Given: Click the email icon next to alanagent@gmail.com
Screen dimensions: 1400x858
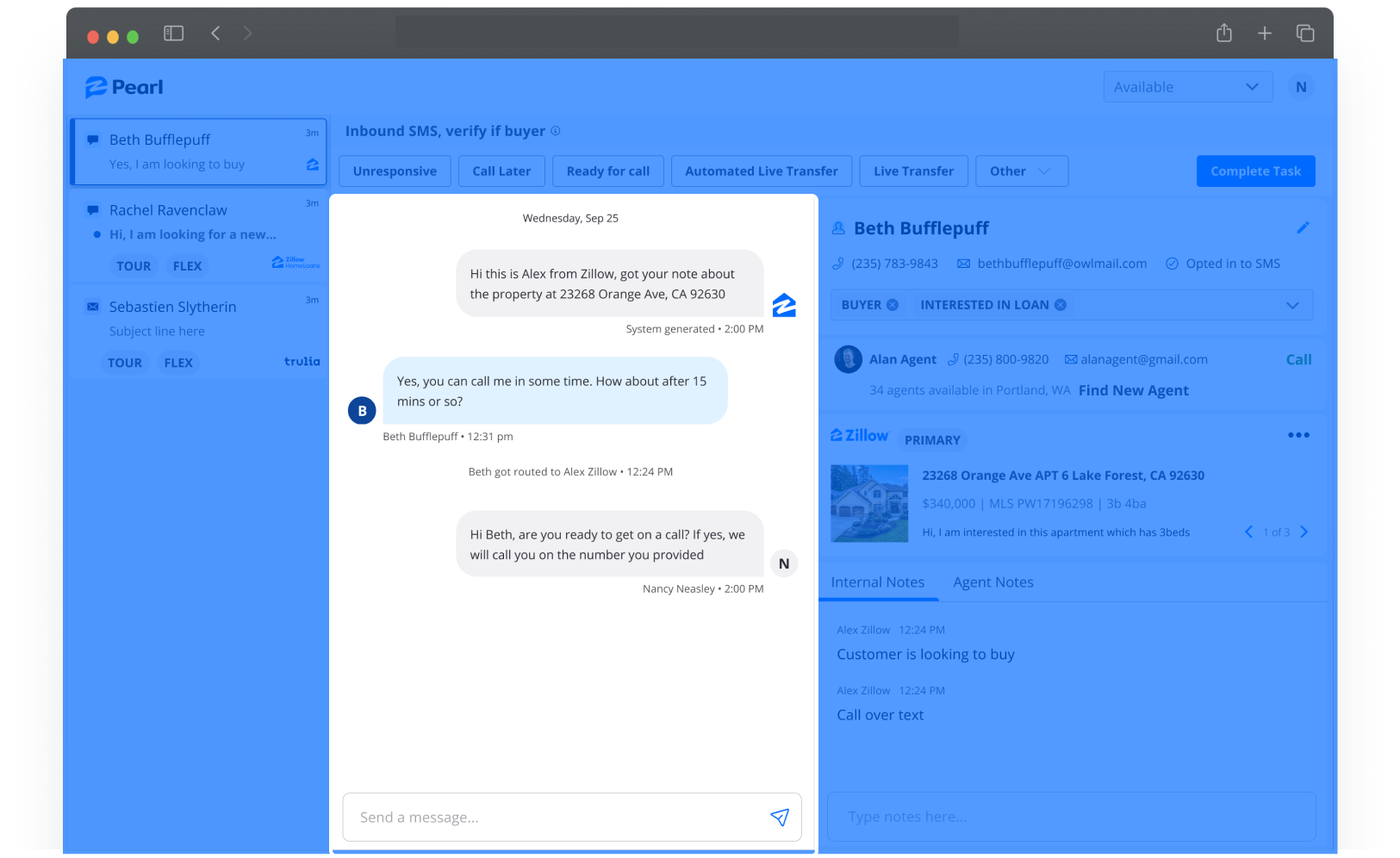Looking at the screenshot, I should point(1071,359).
